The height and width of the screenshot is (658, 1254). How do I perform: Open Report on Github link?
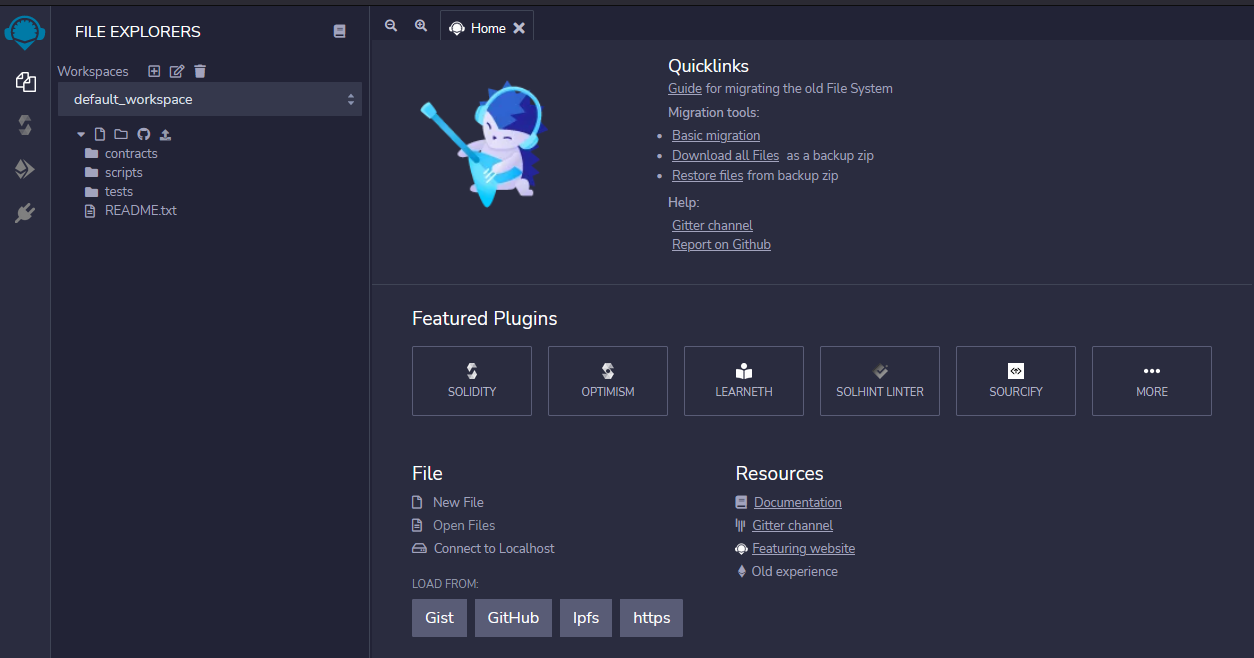[x=721, y=244]
